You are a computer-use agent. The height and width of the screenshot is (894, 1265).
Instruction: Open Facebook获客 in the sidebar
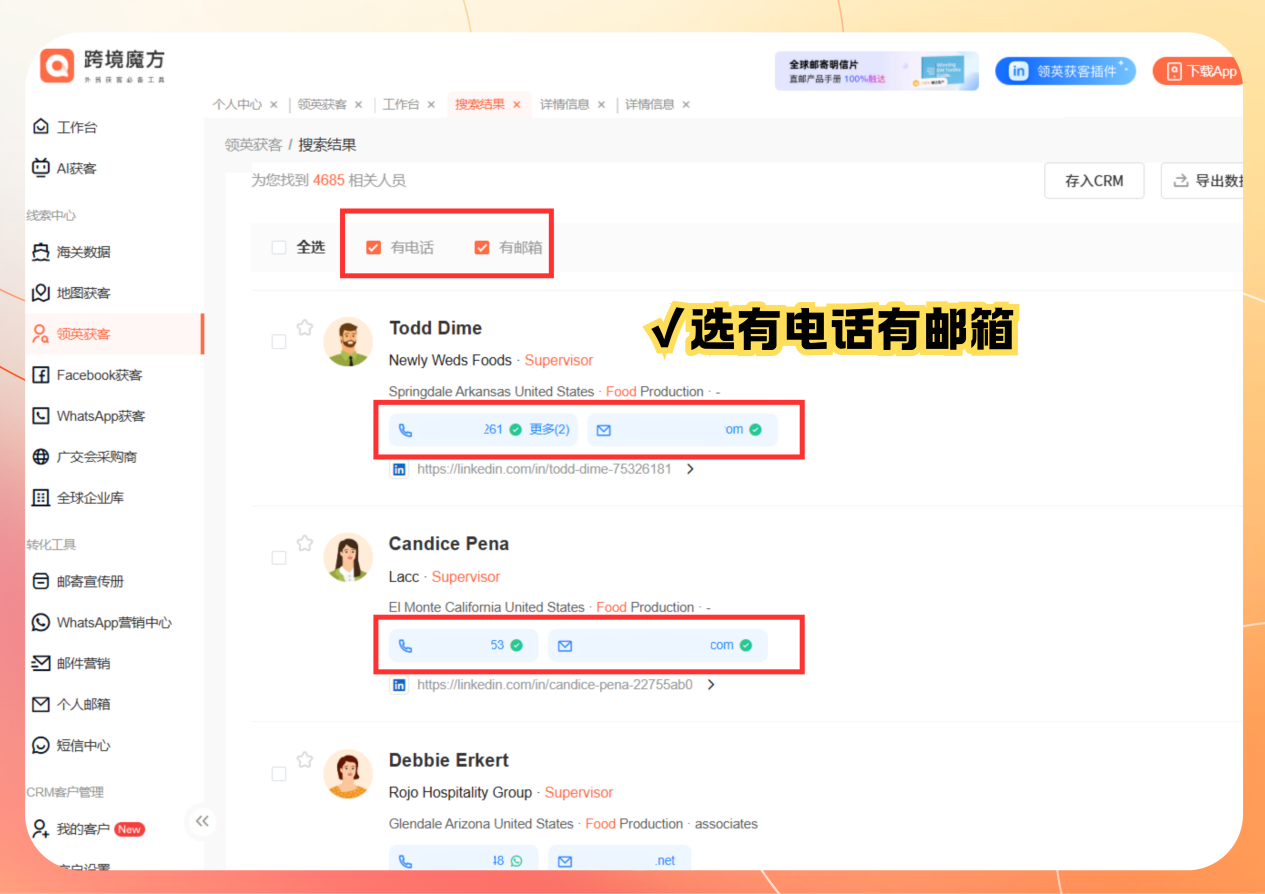click(99, 375)
